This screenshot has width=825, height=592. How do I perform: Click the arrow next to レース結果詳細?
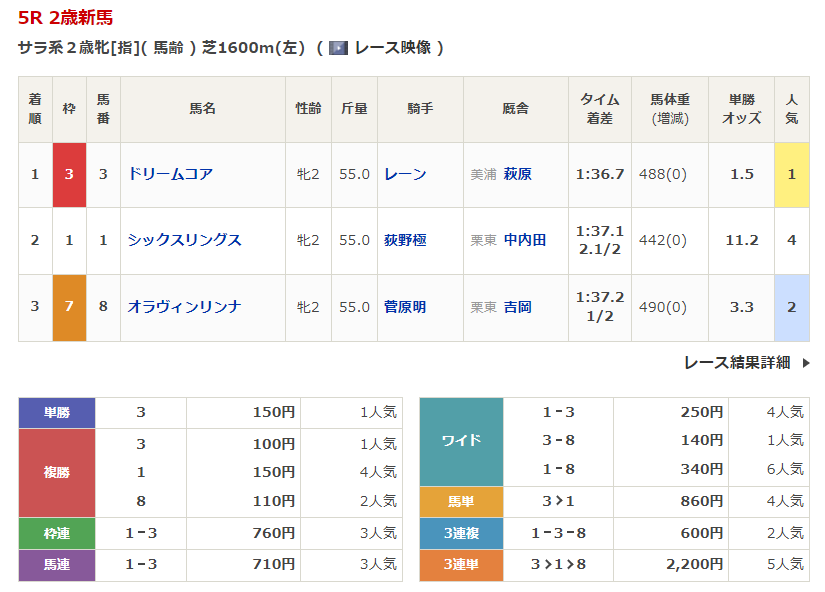tap(806, 363)
